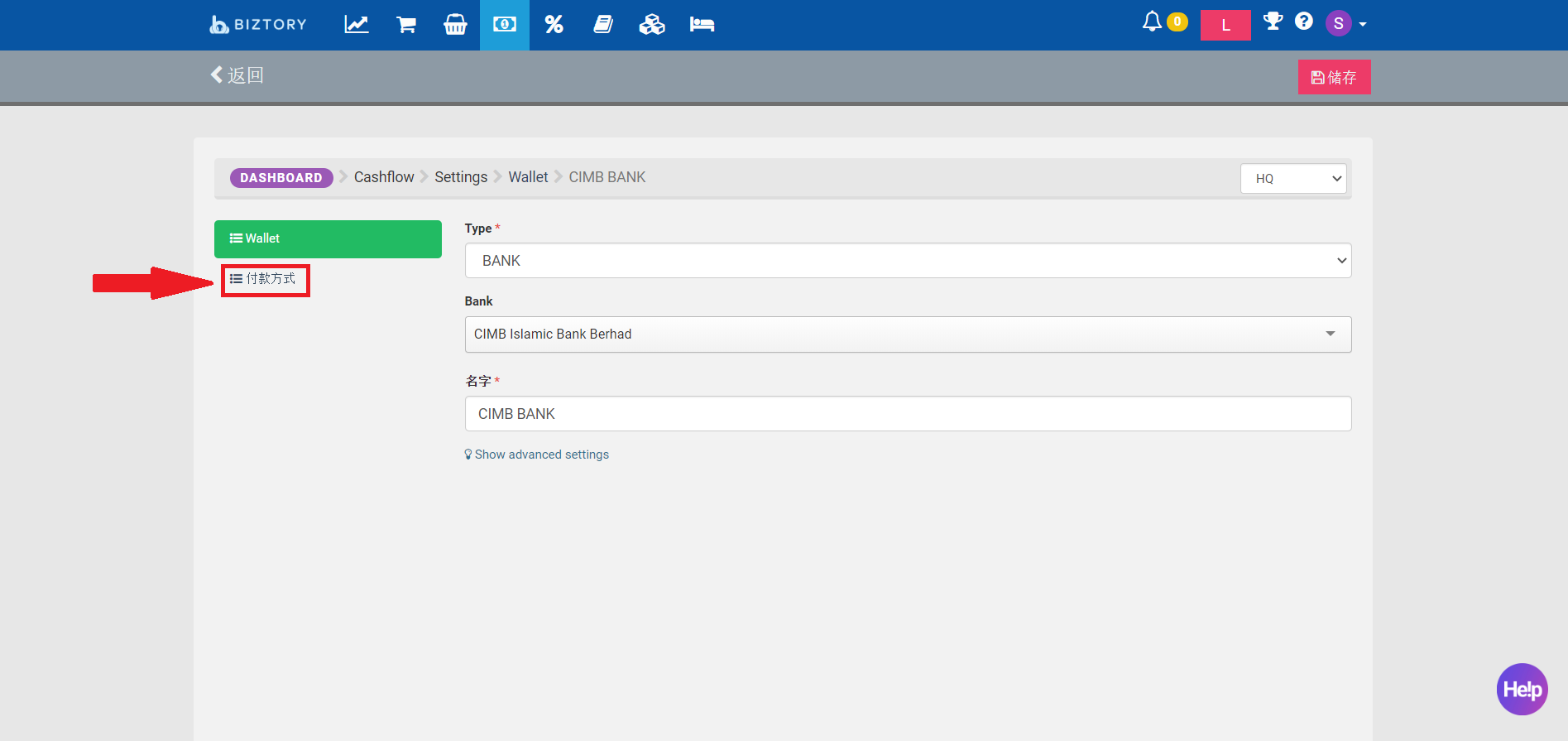Open the inventory boxes icon
This screenshot has height=741, width=1568.
coord(652,24)
